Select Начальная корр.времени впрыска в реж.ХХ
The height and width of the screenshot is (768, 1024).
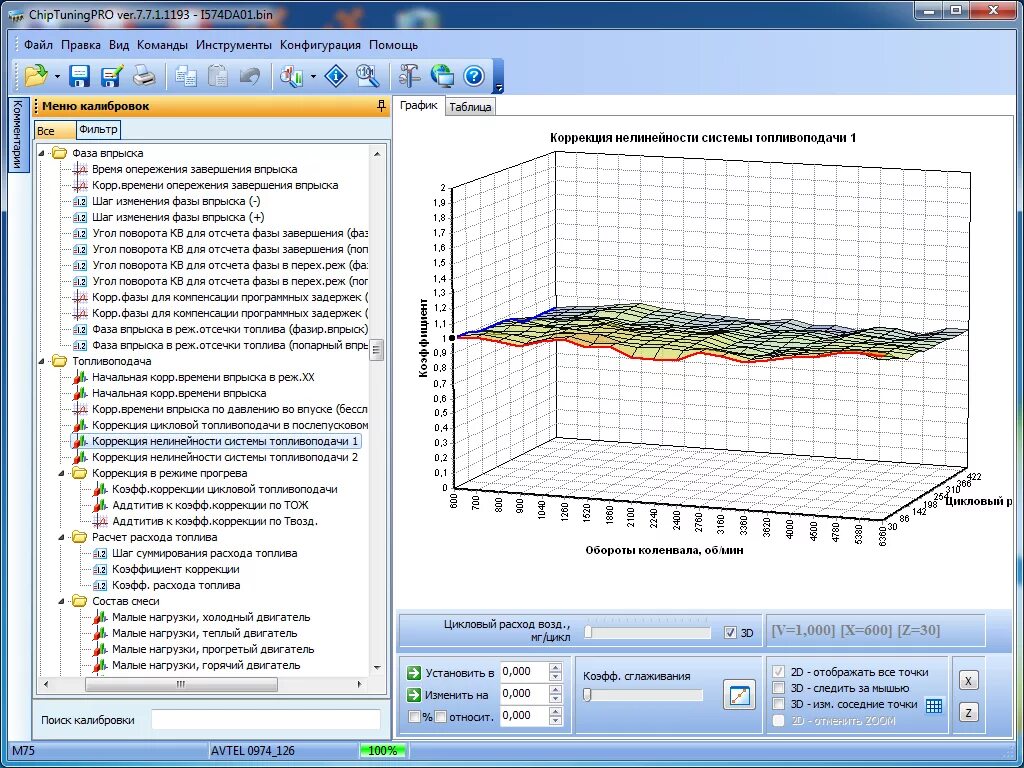pyautogui.click(x=202, y=377)
